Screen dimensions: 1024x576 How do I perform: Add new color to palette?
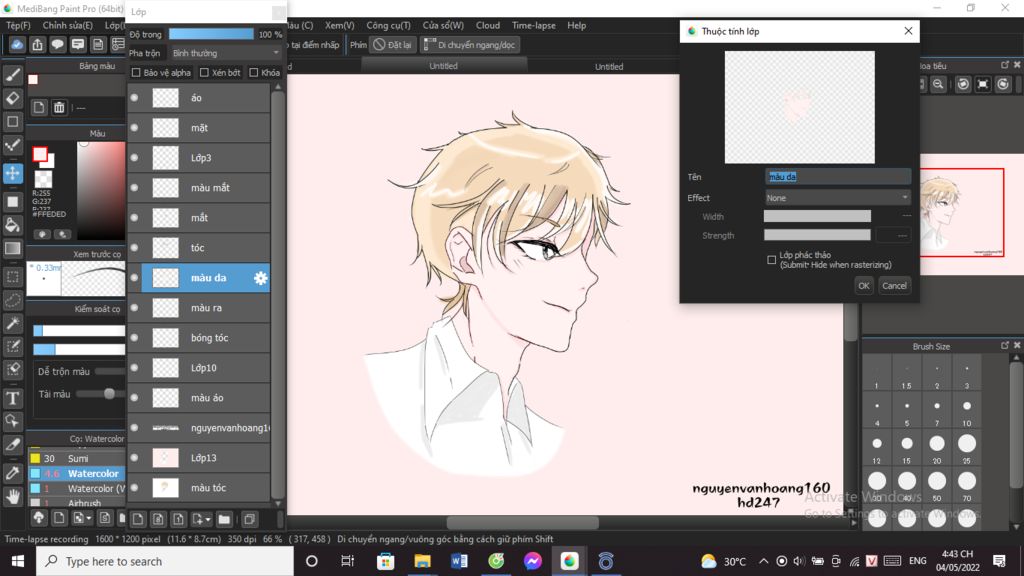point(39,107)
